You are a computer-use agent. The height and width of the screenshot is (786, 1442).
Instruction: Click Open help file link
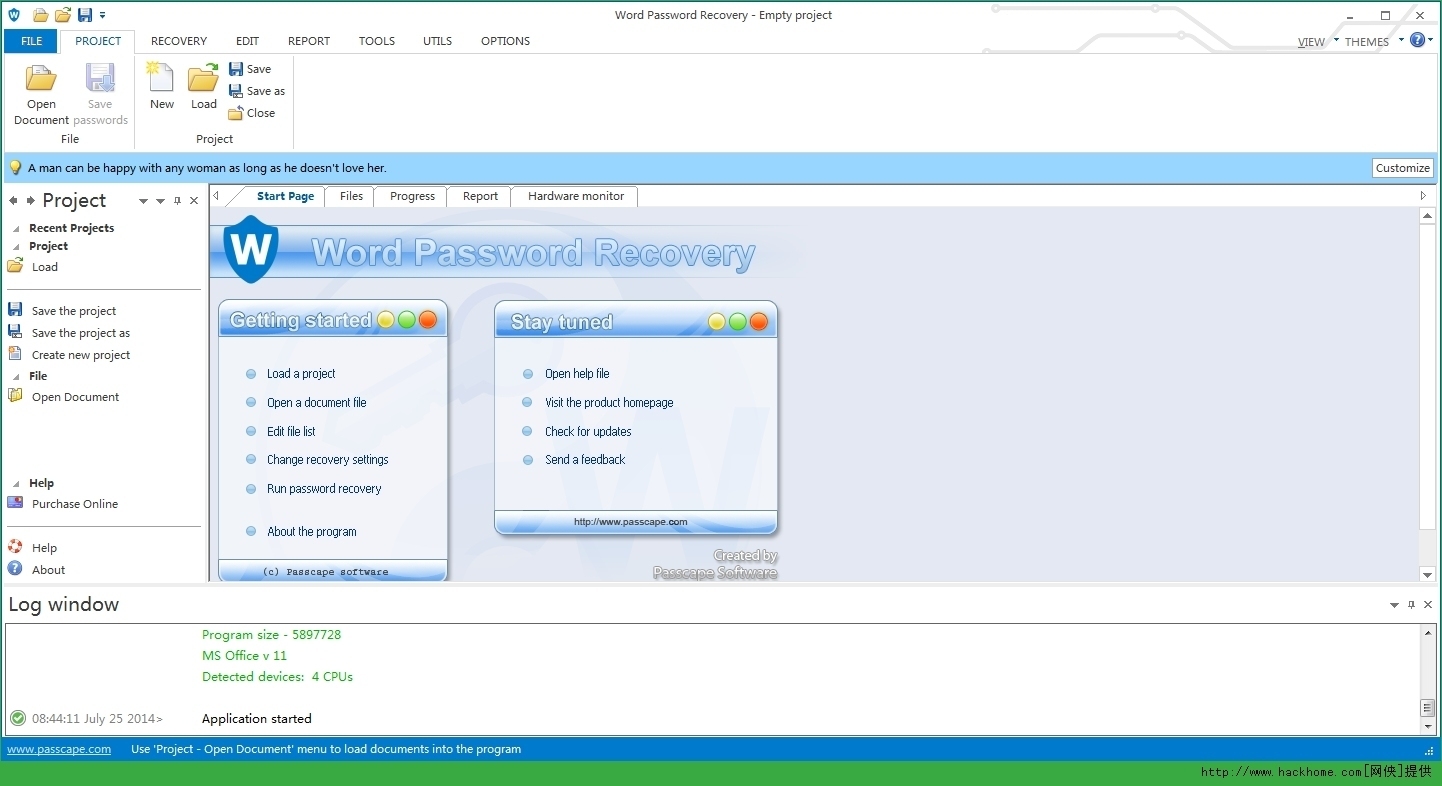click(x=577, y=374)
